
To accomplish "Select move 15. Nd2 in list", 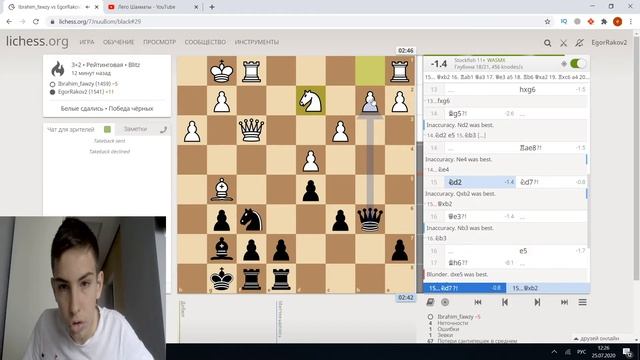I will [x=480, y=182].
